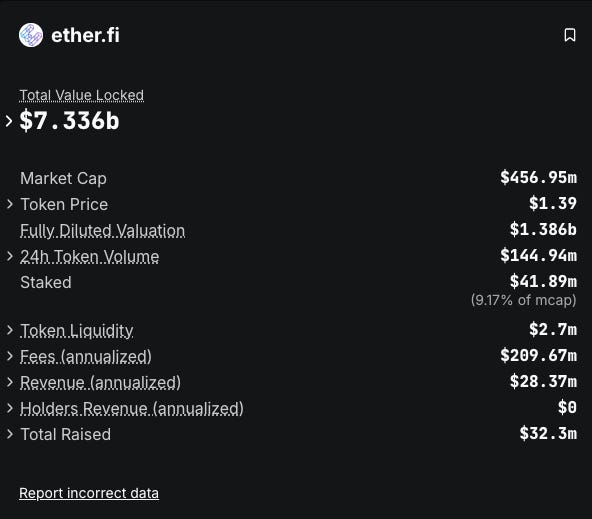
Task: Click the Market Cap value $456.95m
Action: tap(538, 177)
